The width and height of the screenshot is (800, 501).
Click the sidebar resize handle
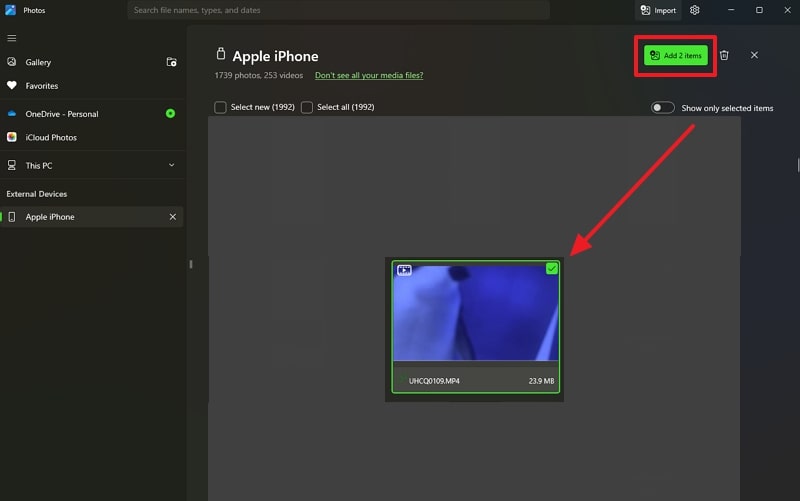click(191, 264)
